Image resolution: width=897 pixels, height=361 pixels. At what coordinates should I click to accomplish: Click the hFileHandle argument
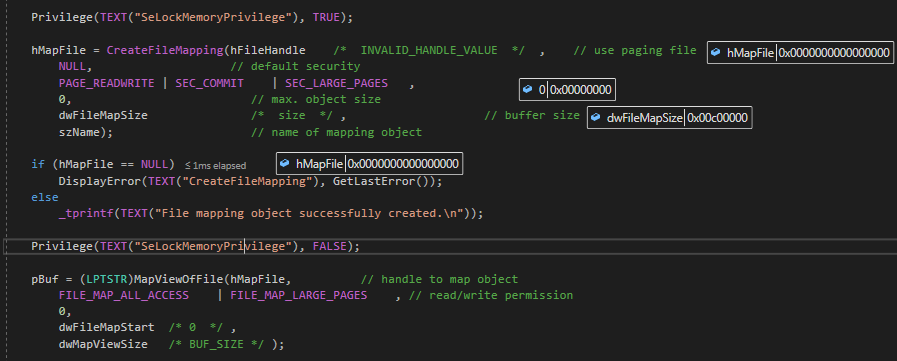pos(267,50)
